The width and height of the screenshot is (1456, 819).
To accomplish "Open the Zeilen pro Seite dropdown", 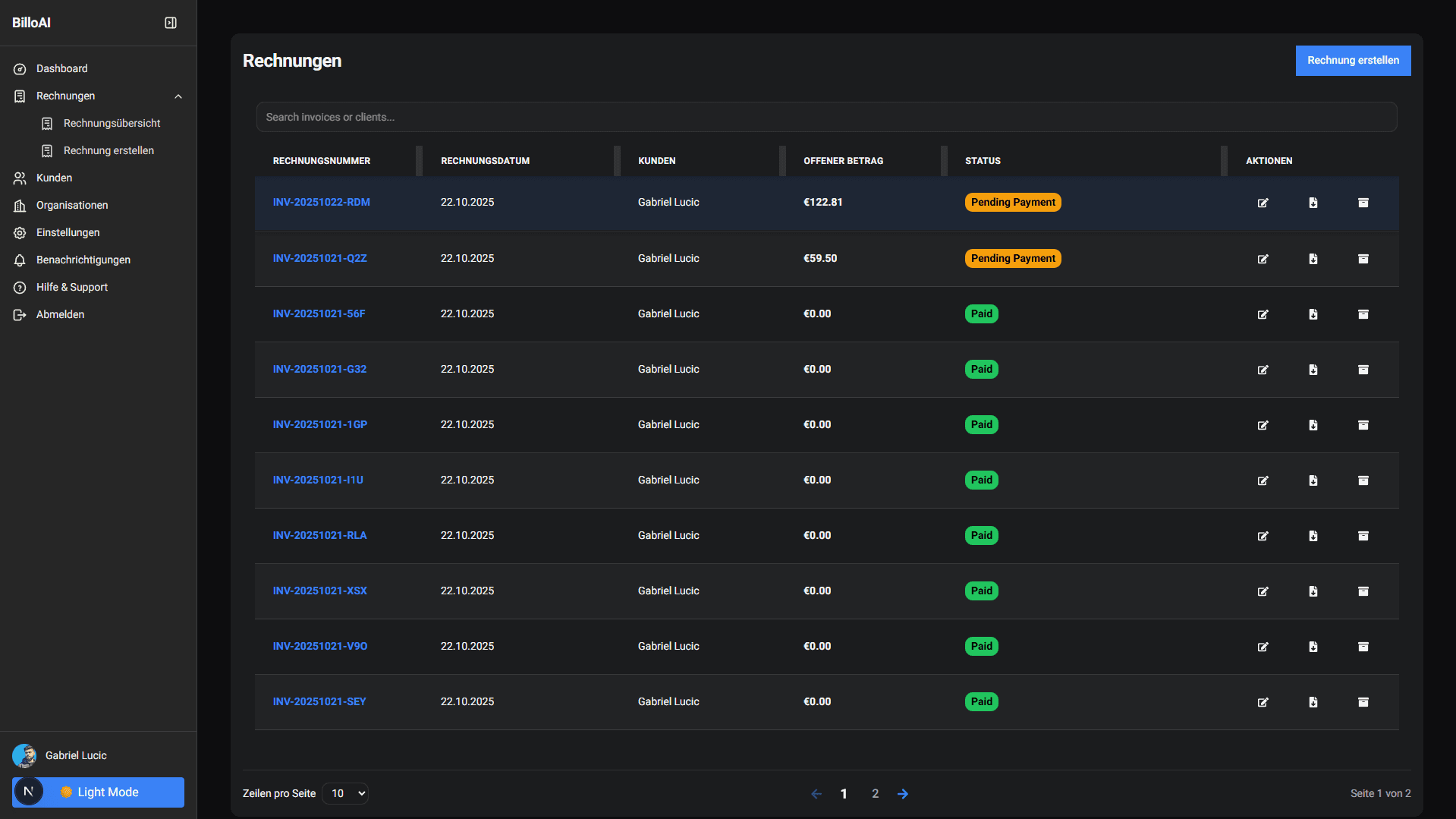I will [x=345, y=793].
